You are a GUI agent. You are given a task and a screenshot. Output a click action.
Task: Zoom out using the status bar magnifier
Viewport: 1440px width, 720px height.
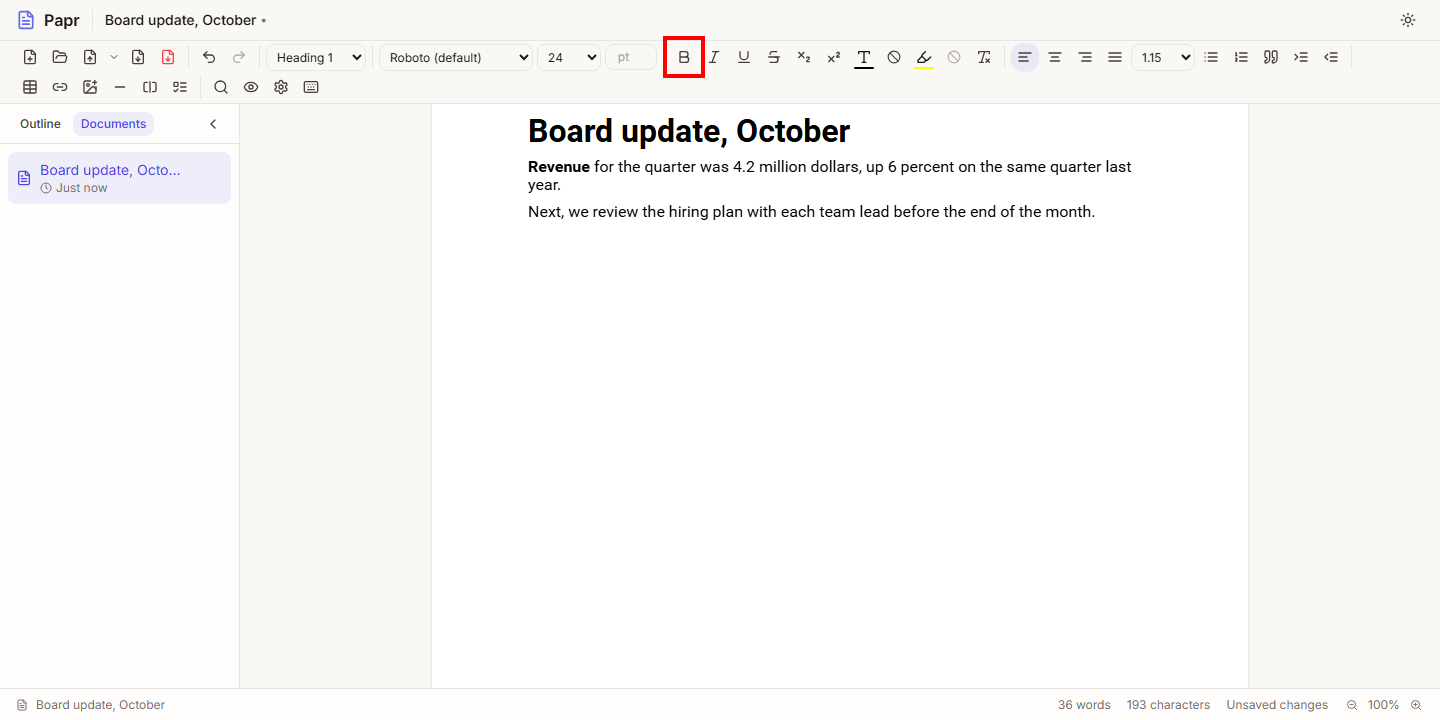tap(1352, 705)
